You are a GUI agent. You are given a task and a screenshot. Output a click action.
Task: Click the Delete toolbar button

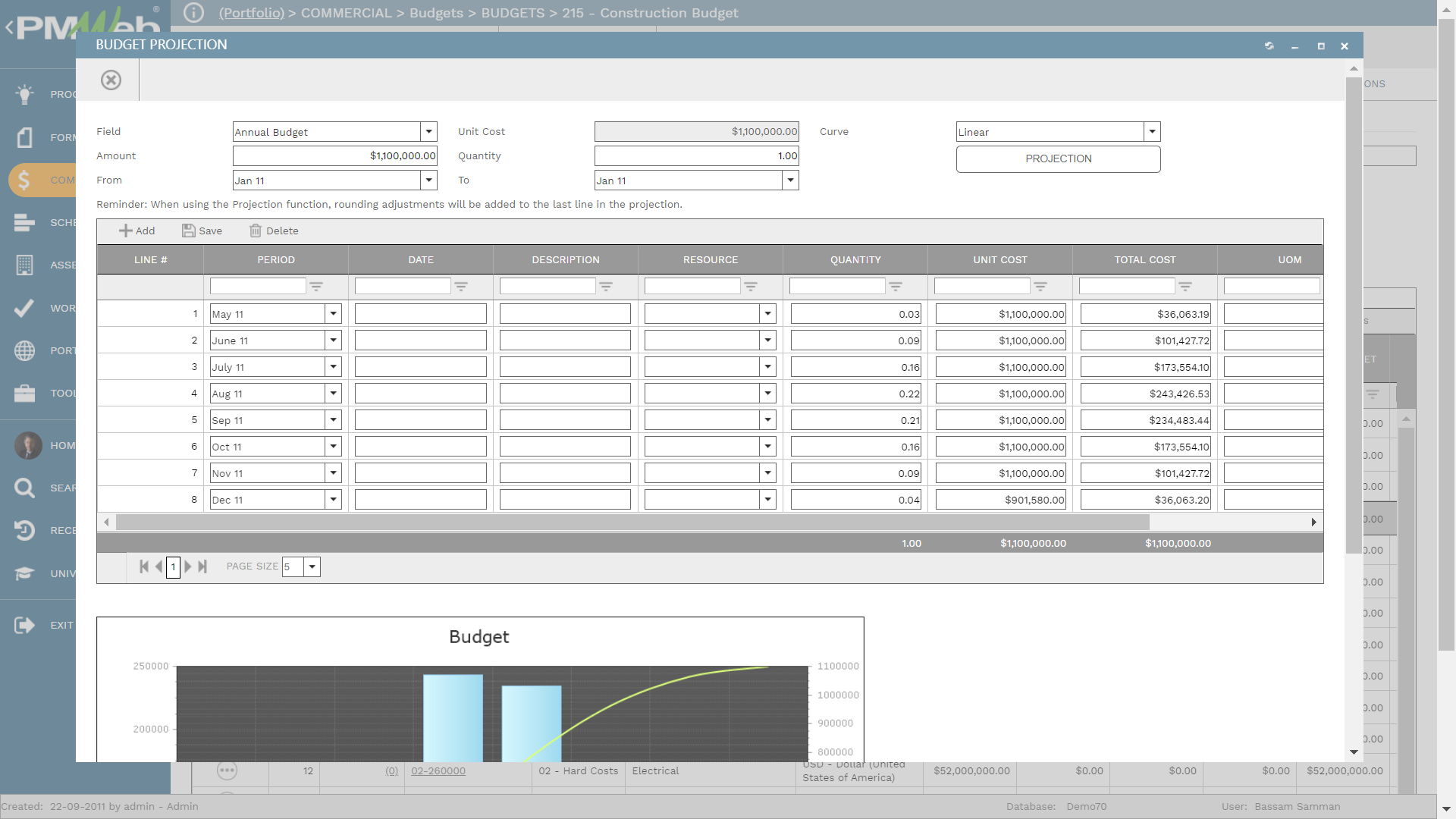pyautogui.click(x=274, y=231)
